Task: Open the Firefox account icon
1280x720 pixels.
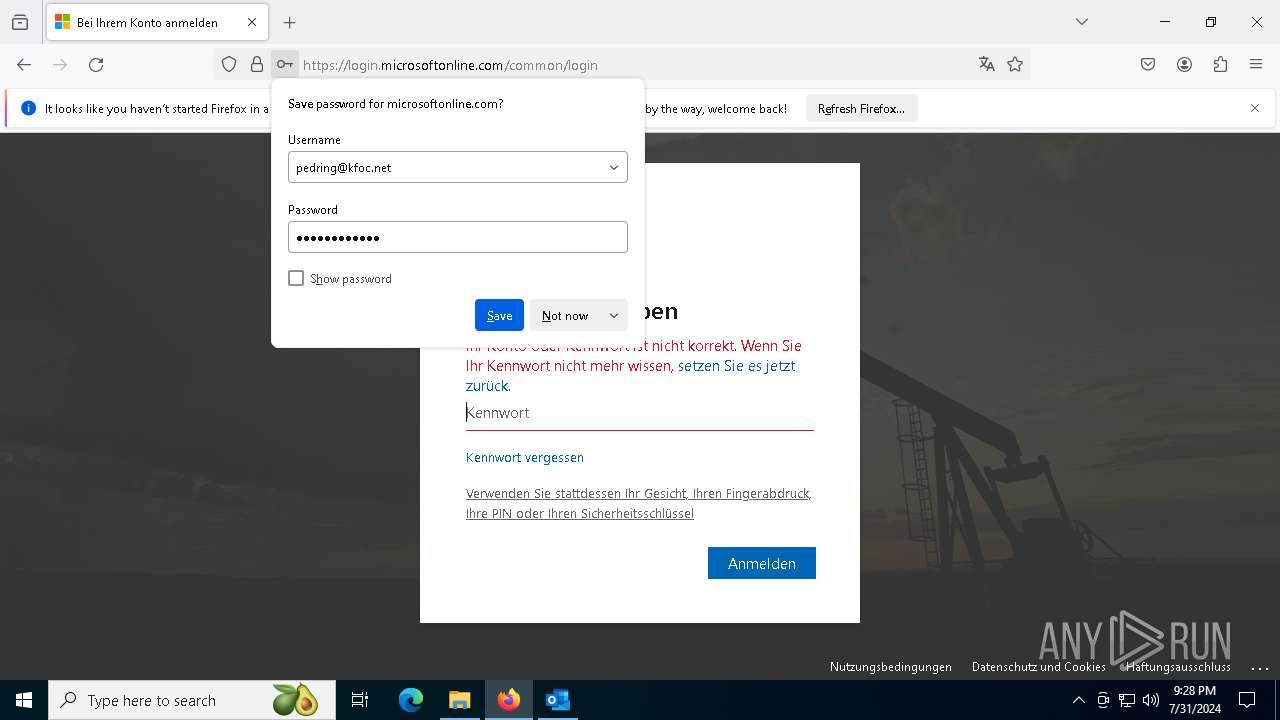Action: [x=1184, y=65]
